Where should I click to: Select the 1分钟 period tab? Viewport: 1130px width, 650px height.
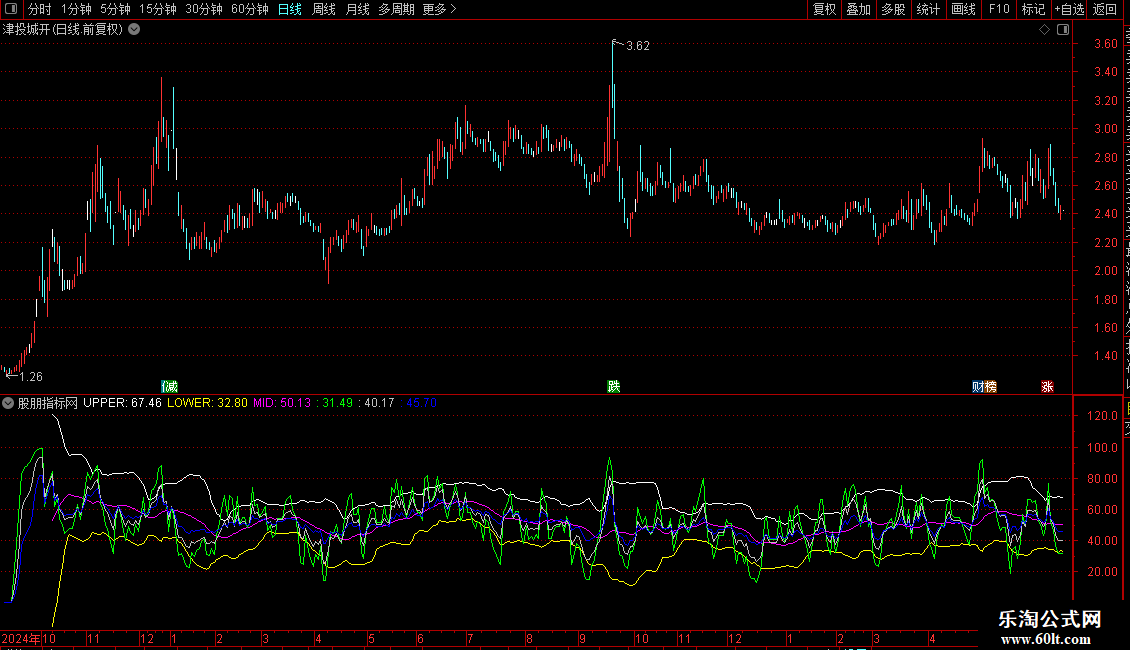[76, 9]
